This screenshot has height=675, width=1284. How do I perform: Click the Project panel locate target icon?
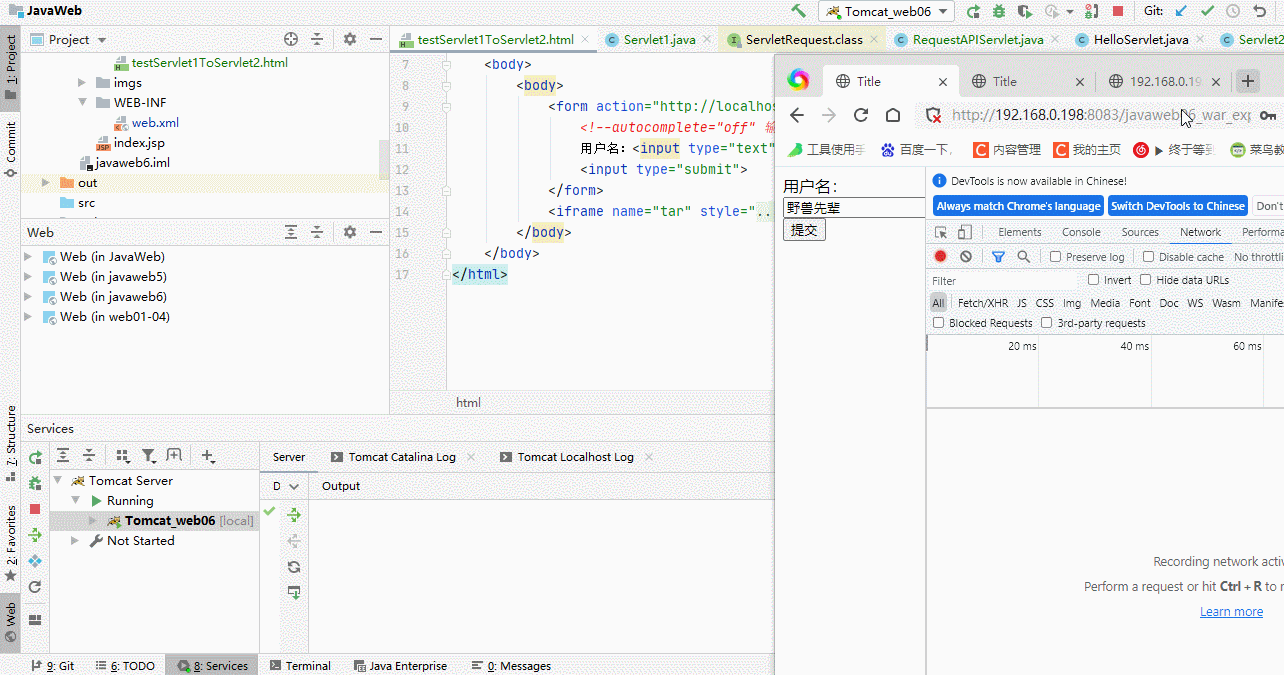coord(291,39)
